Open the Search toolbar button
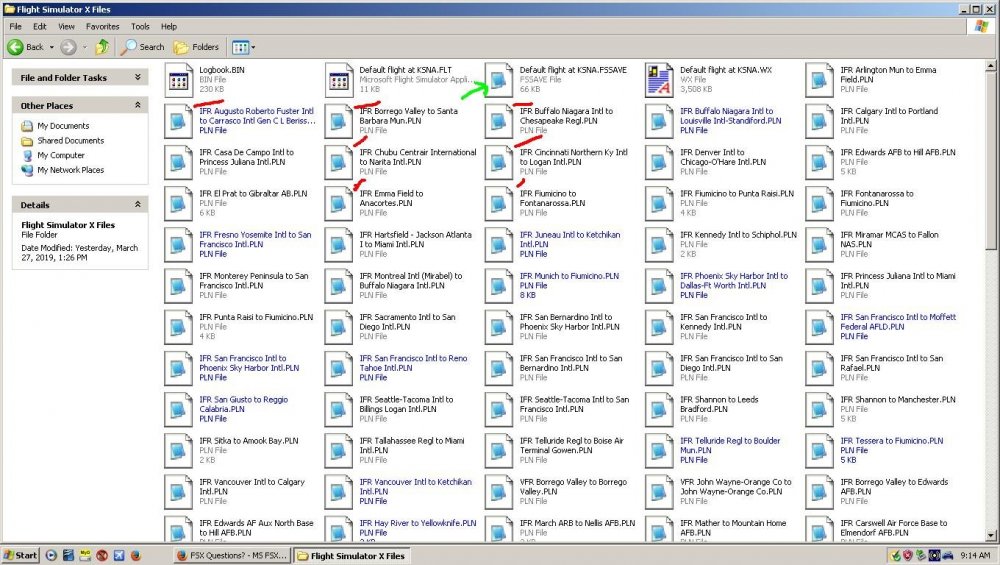The width and height of the screenshot is (1000, 565). 143,47
